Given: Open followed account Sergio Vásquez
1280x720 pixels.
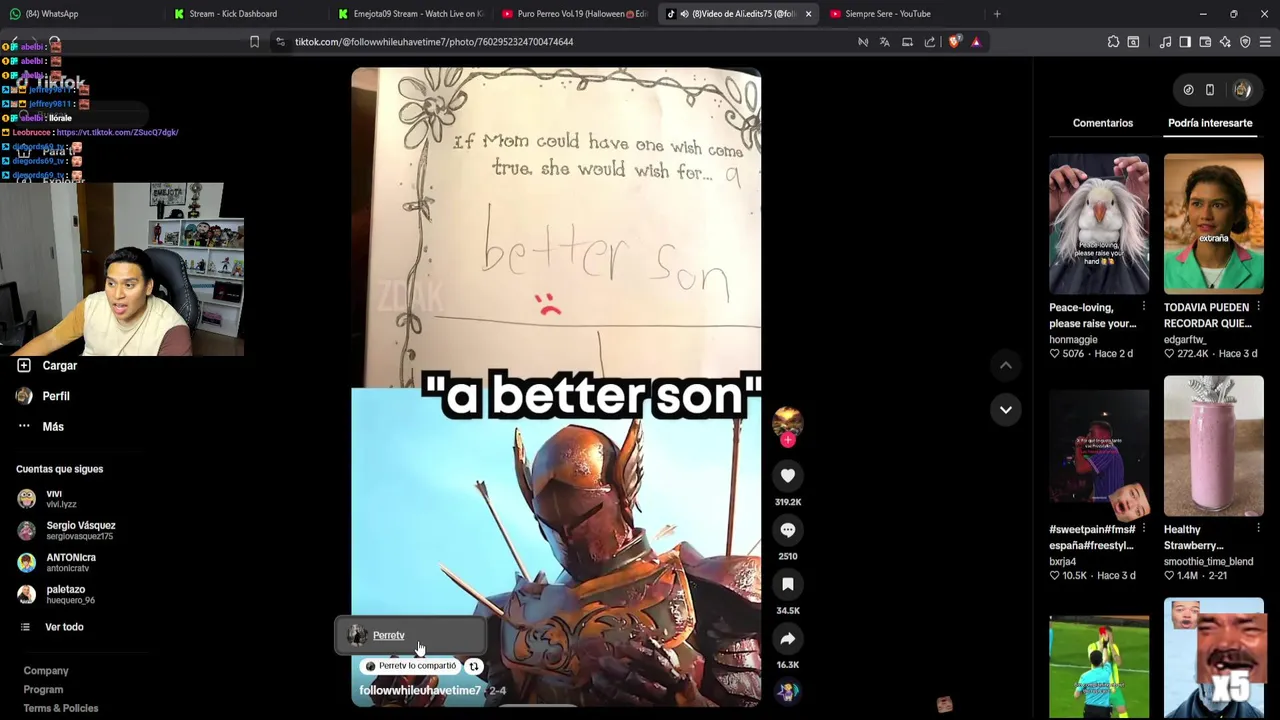Looking at the screenshot, I should 80,530.
